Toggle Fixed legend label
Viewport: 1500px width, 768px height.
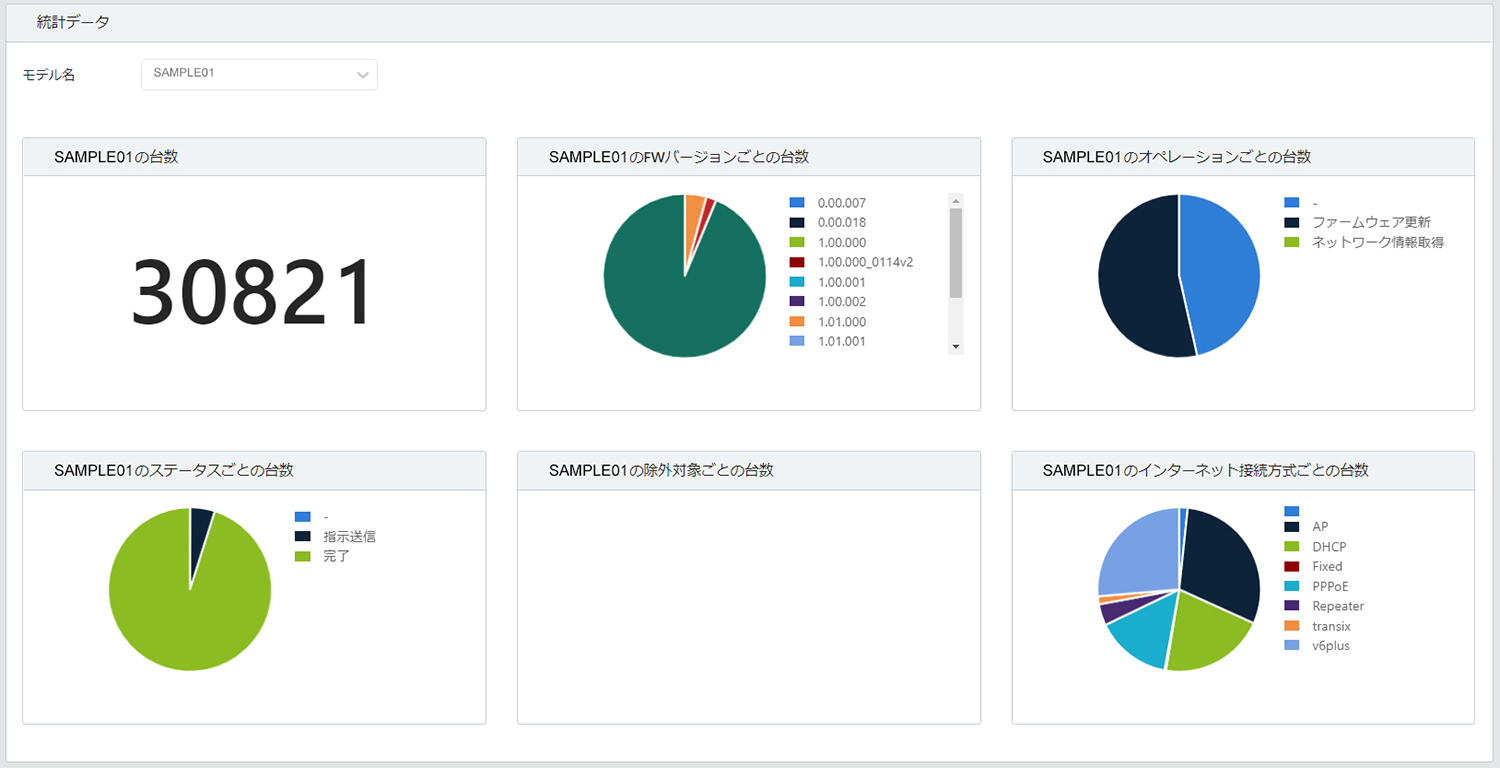pos(1327,566)
